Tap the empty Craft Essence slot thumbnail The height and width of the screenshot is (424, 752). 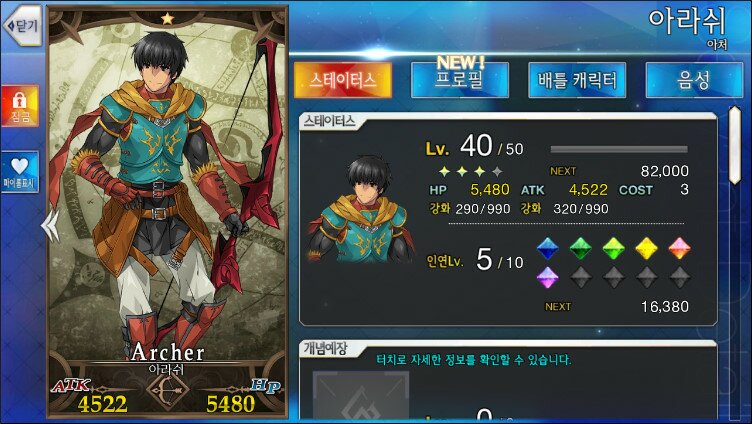[361, 396]
